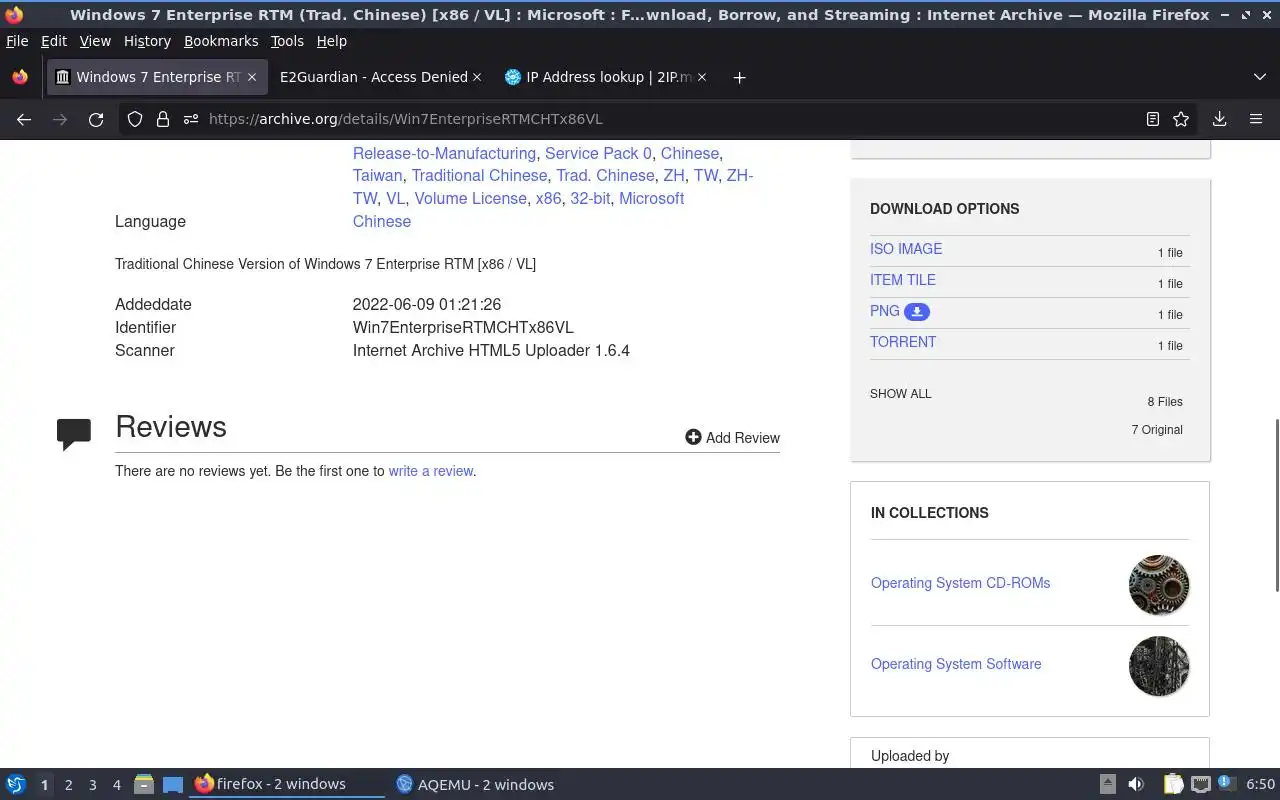
Task: Open the PNG download option
Action: (885, 311)
